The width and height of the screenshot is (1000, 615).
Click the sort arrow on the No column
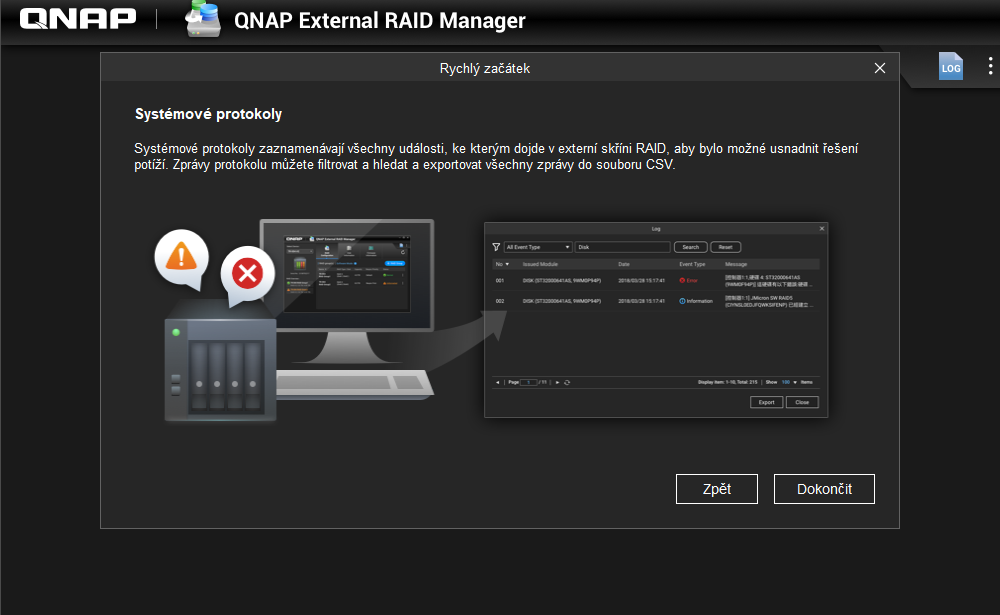pos(507,264)
